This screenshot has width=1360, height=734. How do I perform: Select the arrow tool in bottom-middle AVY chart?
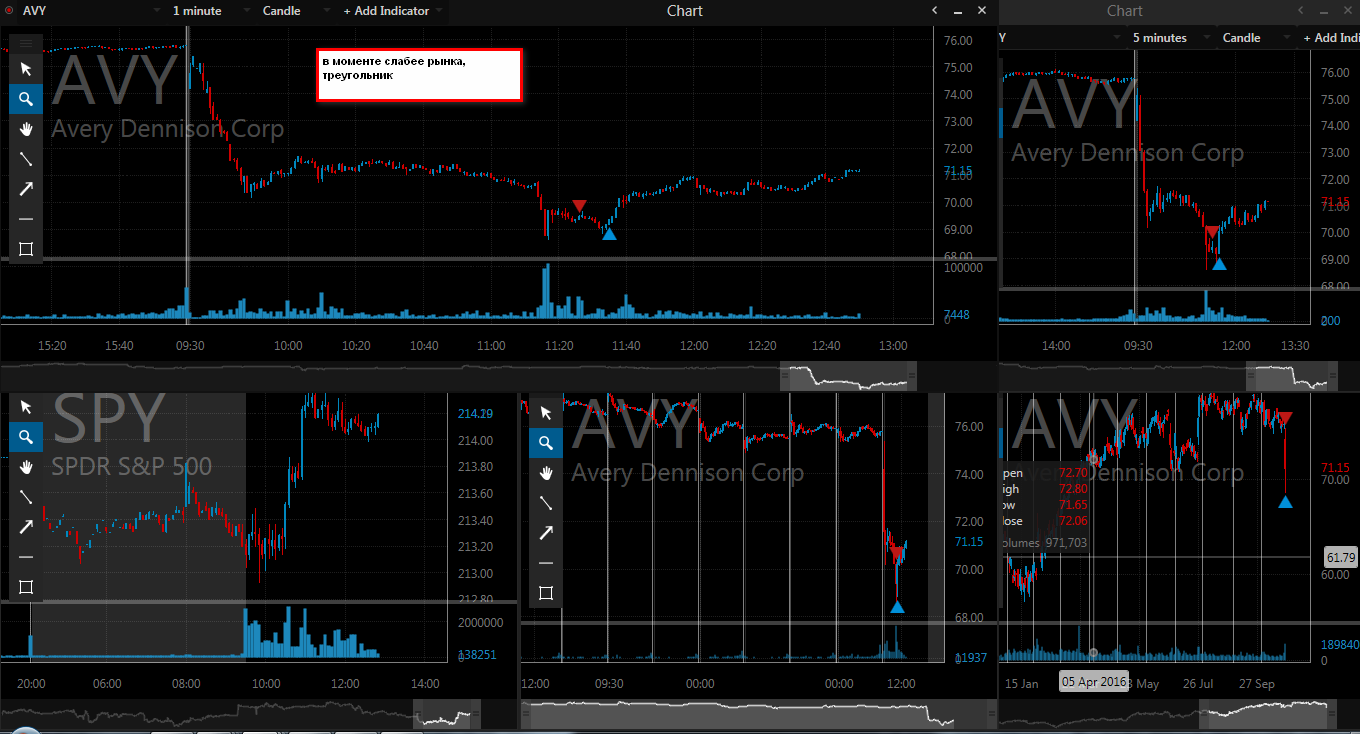[546, 533]
